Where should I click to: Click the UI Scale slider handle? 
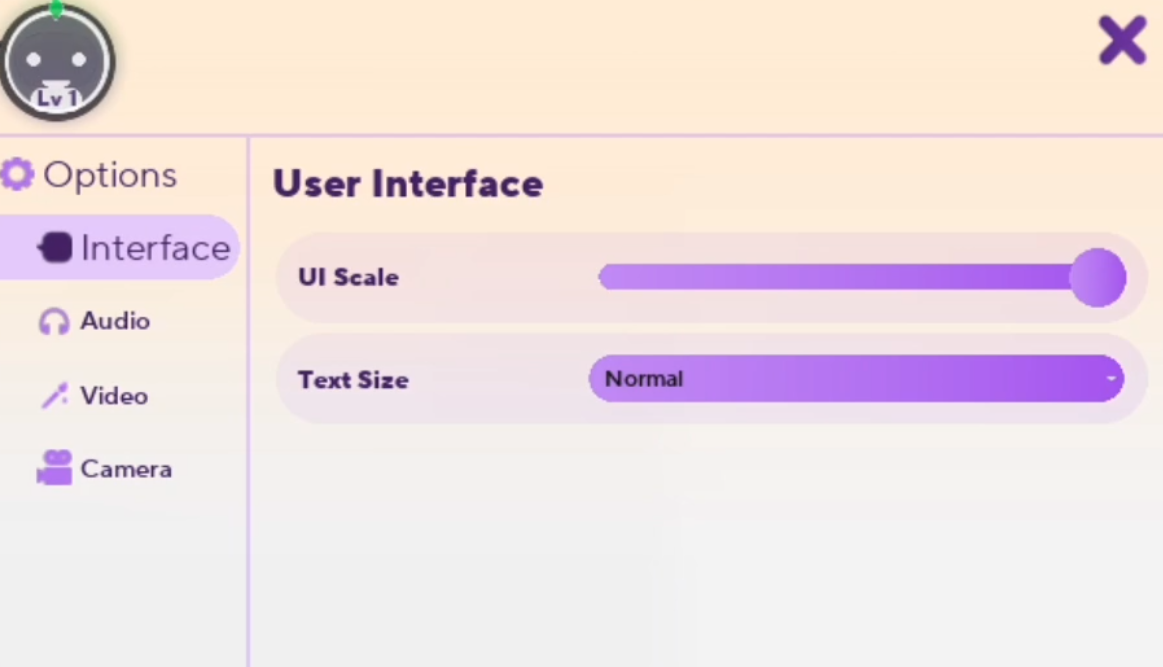(x=1097, y=278)
